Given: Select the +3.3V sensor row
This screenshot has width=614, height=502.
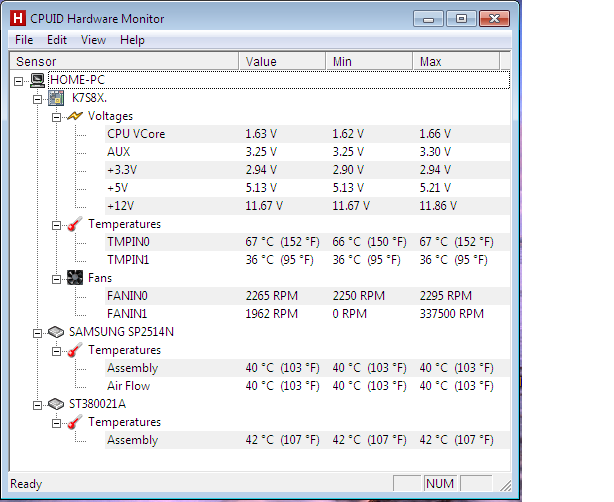Looking at the screenshot, I should coord(307,170).
